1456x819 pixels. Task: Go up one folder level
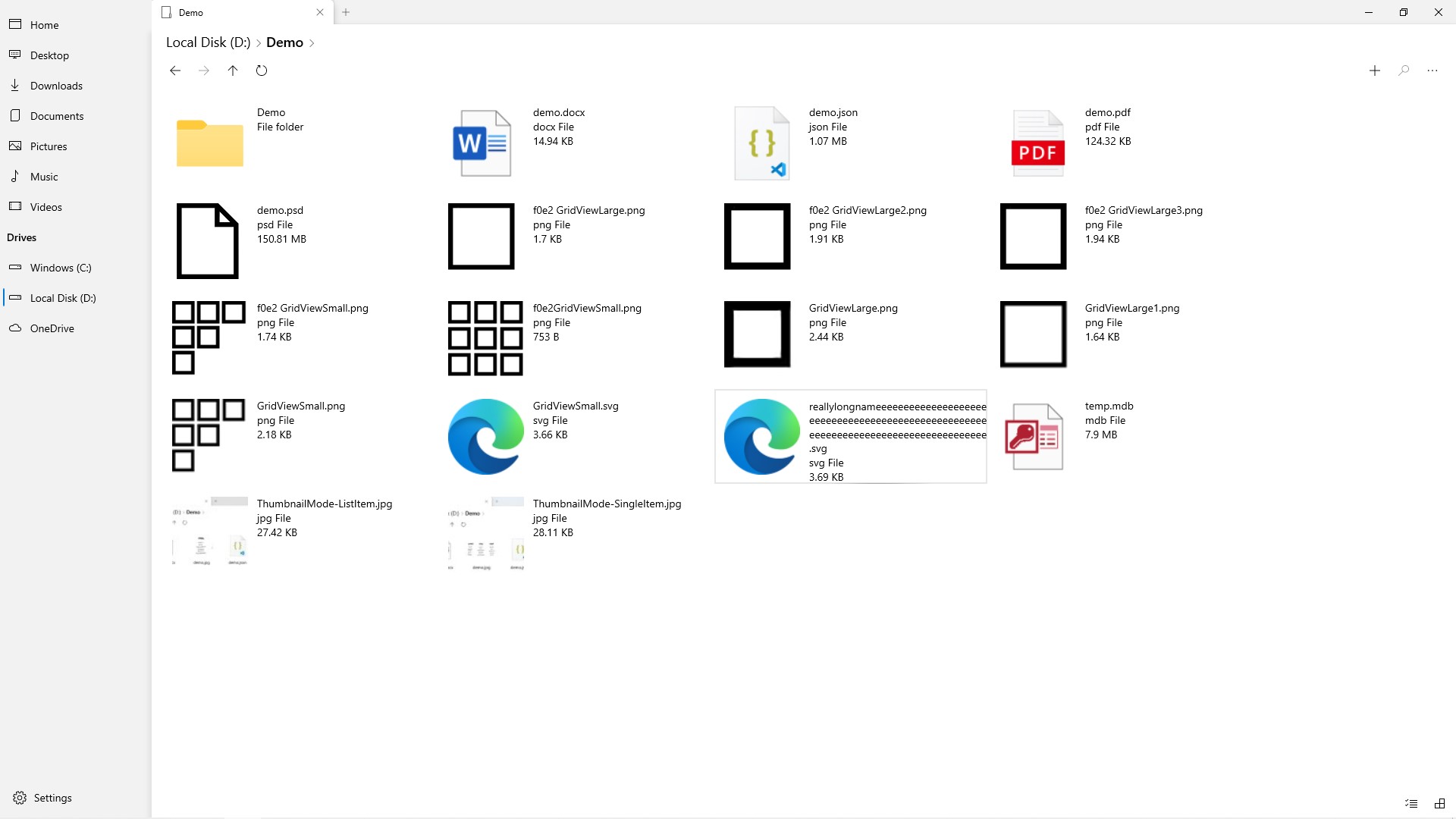pos(233,71)
